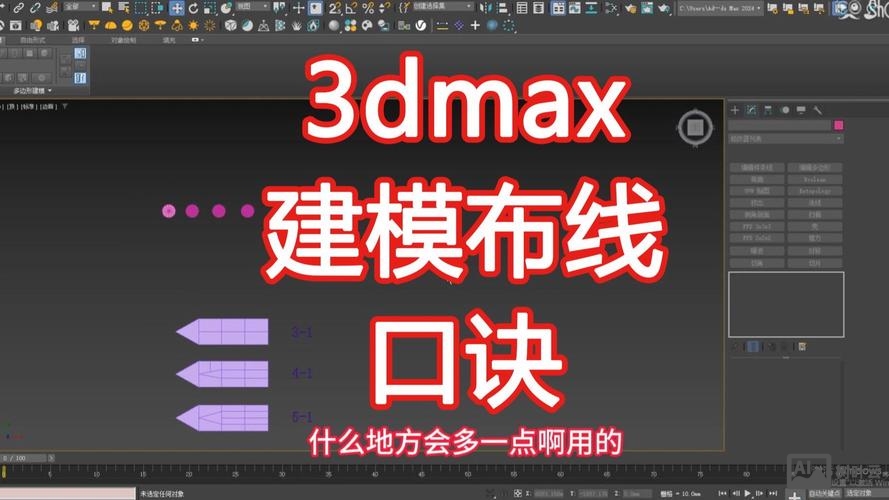Open the Curve Editor icon
Screen dimensions: 889x500
[x=574, y=7]
